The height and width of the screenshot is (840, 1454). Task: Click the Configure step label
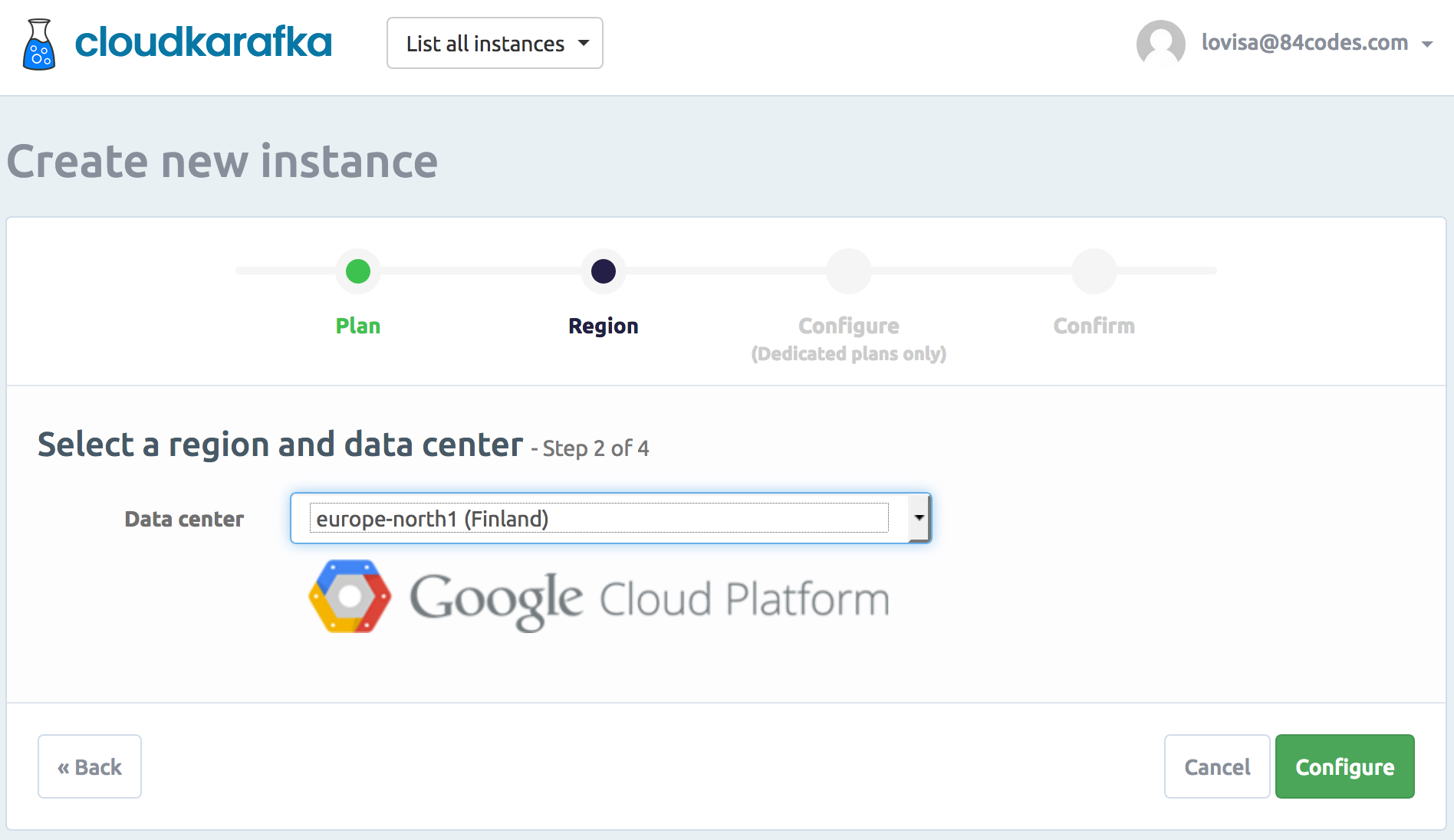click(849, 326)
